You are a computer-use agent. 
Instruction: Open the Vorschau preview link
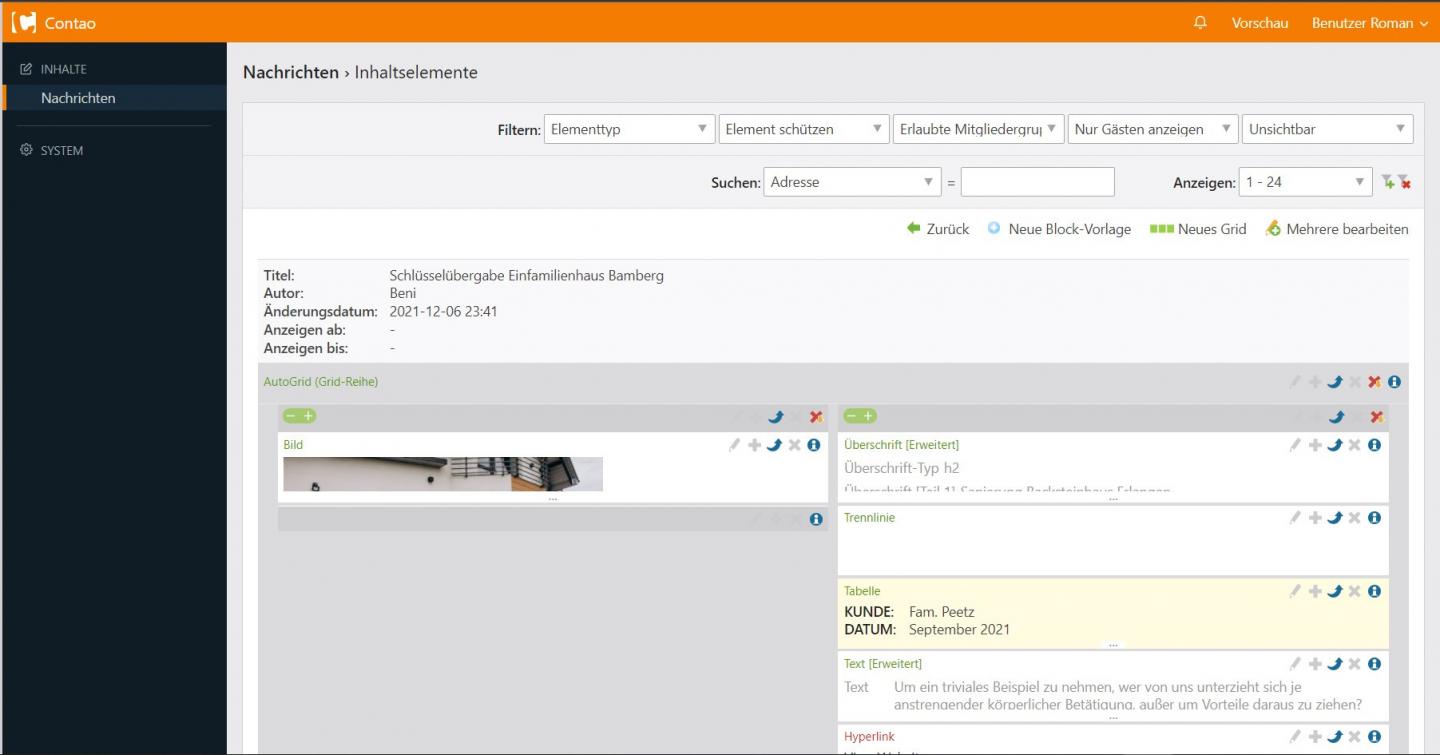click(1260, 22)
